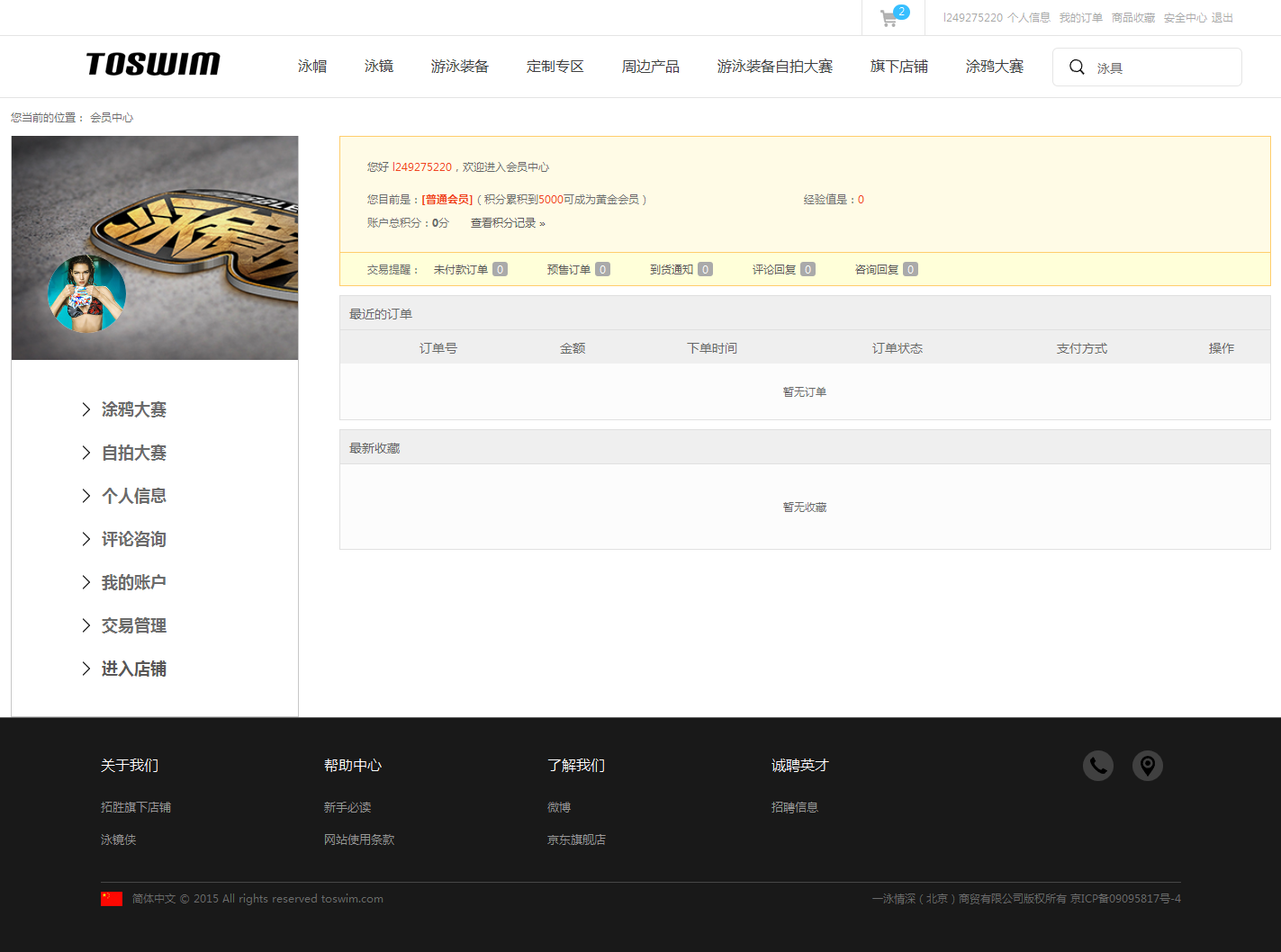Click username l249275220 in top bar
This screenshot has height=952, width=1281.
click(973, 18)
